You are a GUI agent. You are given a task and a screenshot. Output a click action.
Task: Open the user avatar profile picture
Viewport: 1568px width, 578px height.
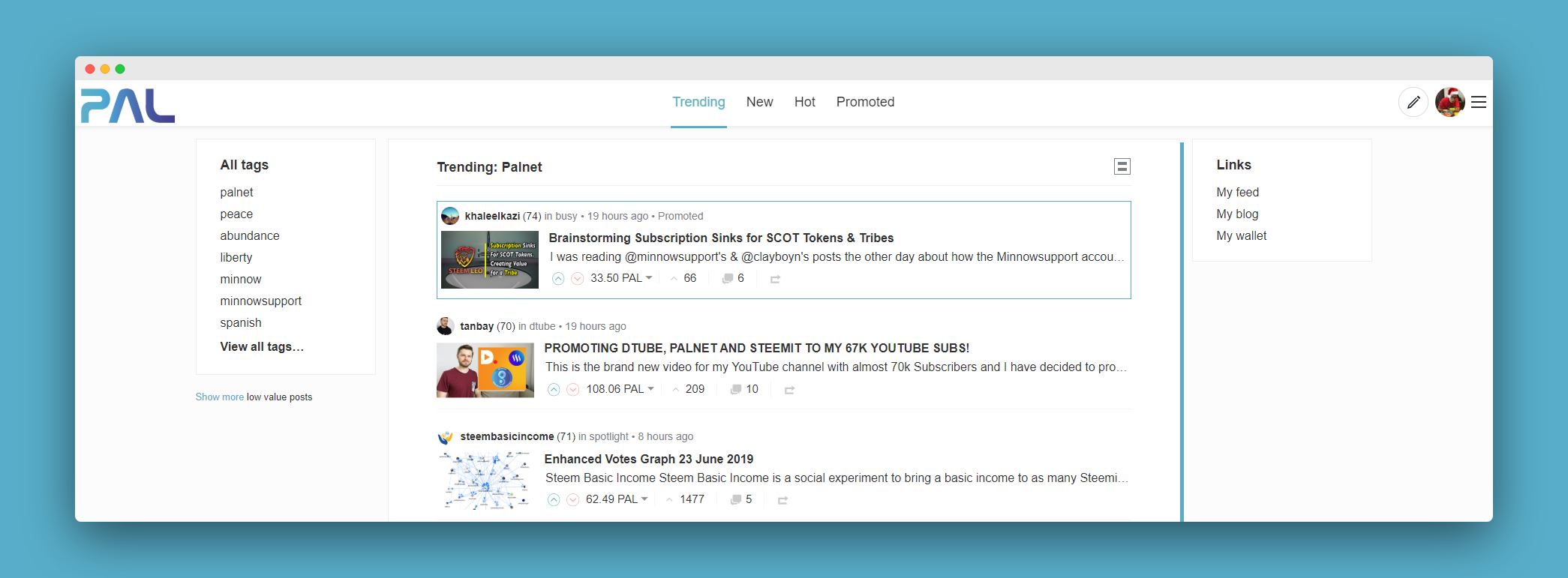[1450, 102]
